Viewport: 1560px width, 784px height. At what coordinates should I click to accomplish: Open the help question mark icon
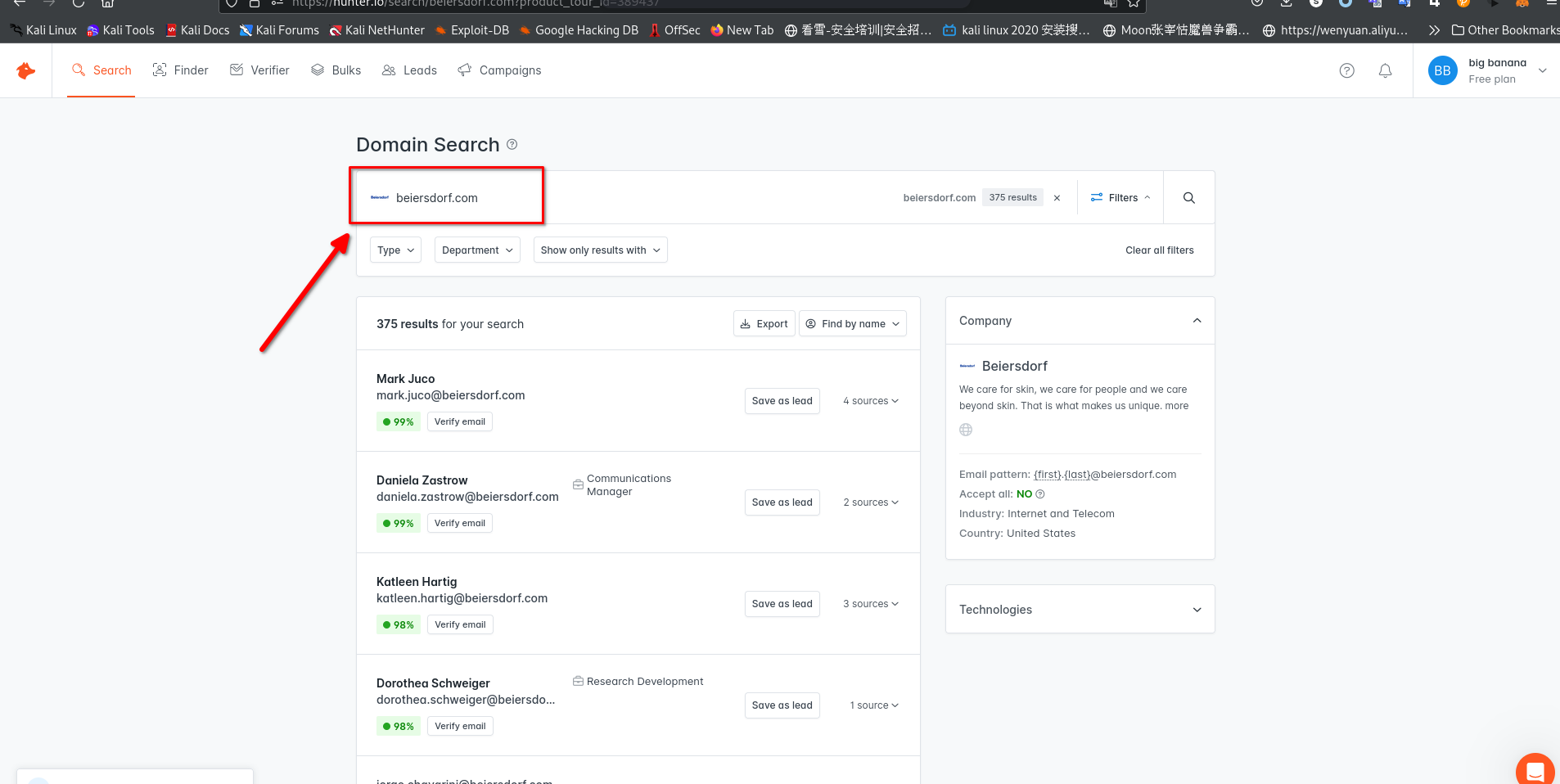point(1346,71)
